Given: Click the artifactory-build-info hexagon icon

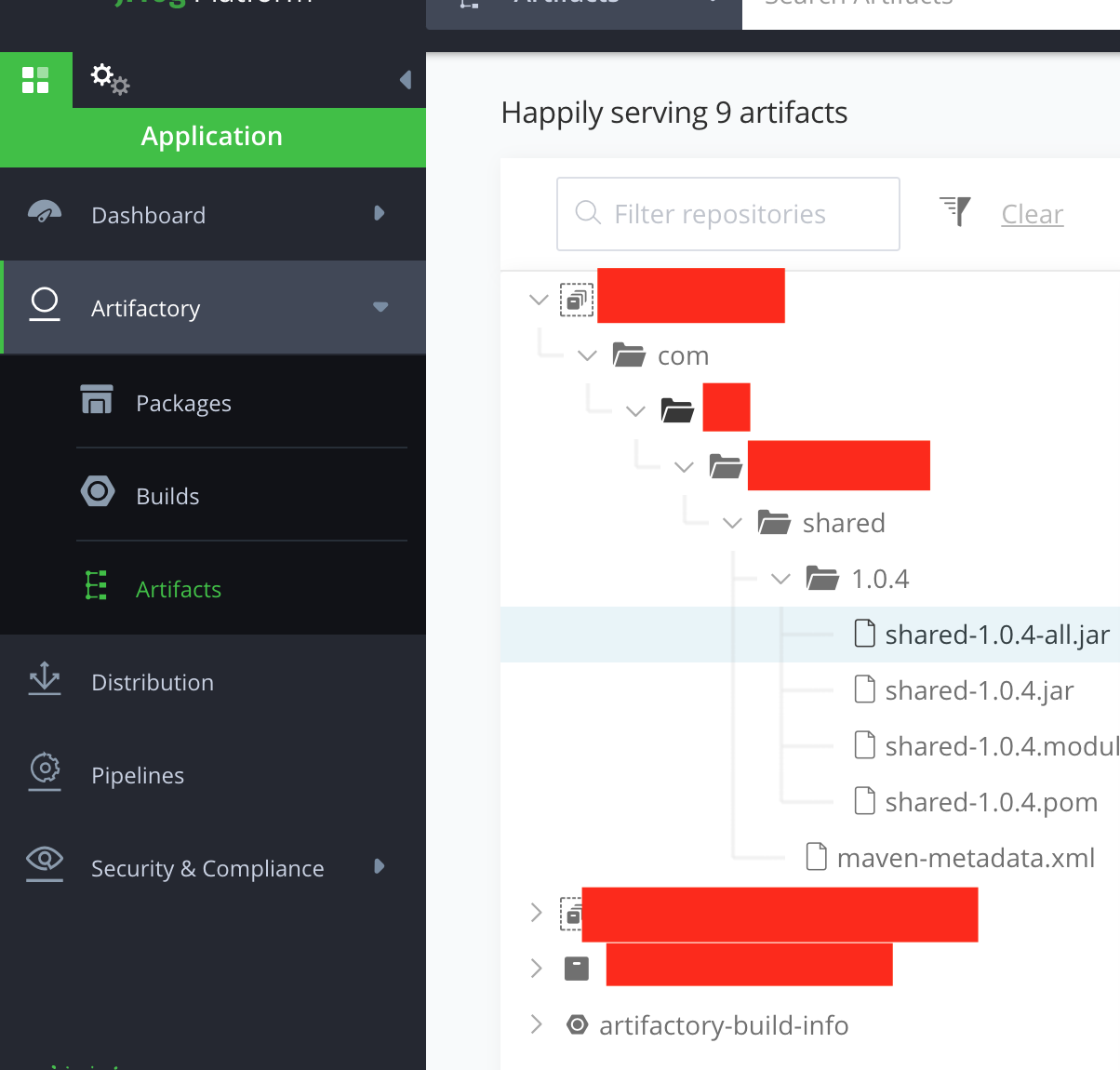Looking at the screenshot, I should 578,1024.
